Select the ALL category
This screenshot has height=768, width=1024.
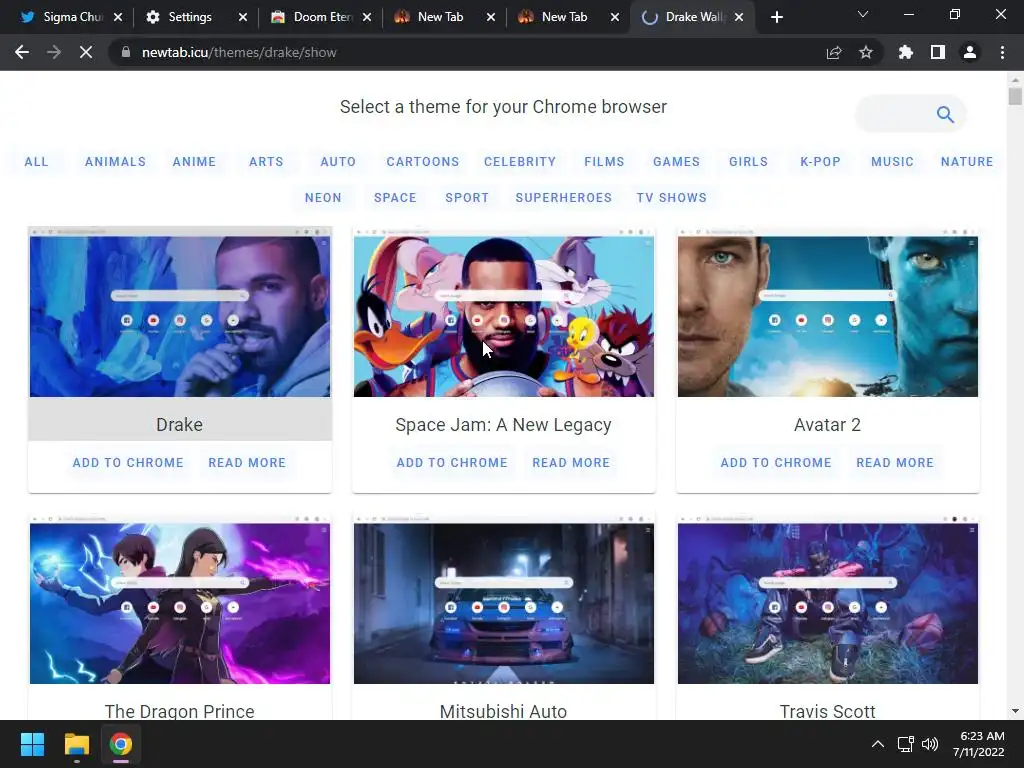click(37, 161)
